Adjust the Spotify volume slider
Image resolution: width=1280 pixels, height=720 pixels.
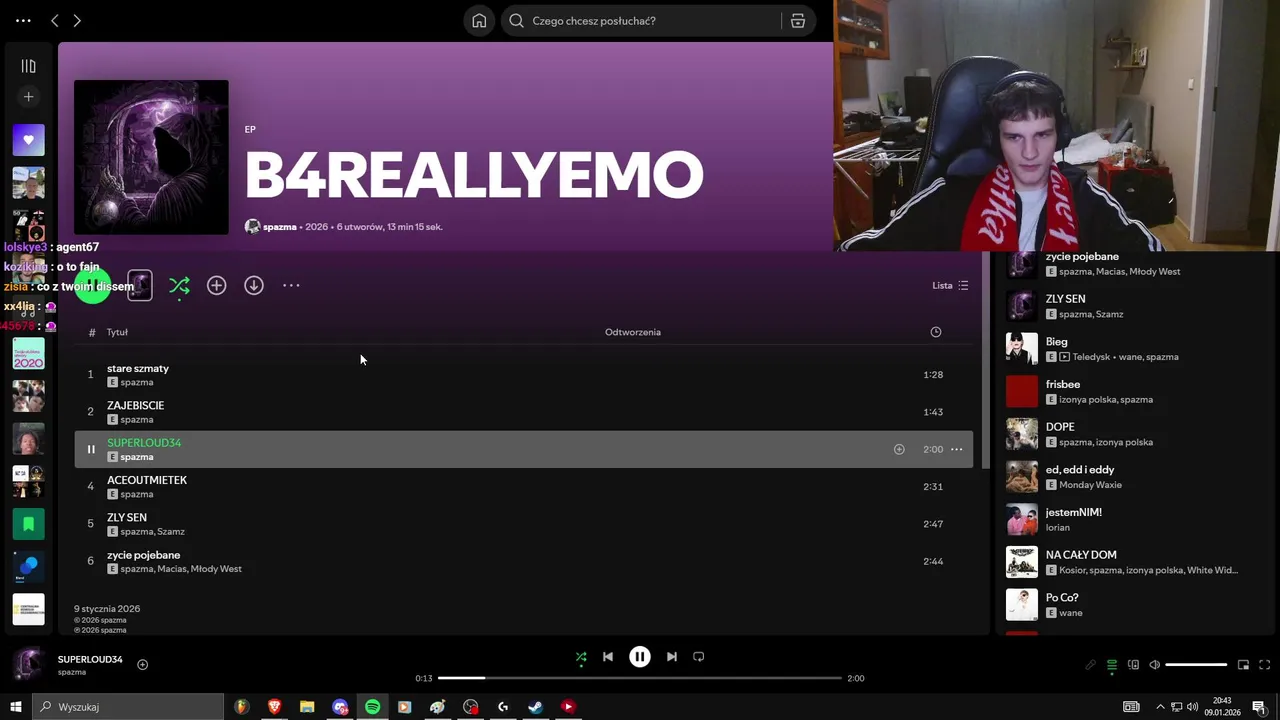1196,665
